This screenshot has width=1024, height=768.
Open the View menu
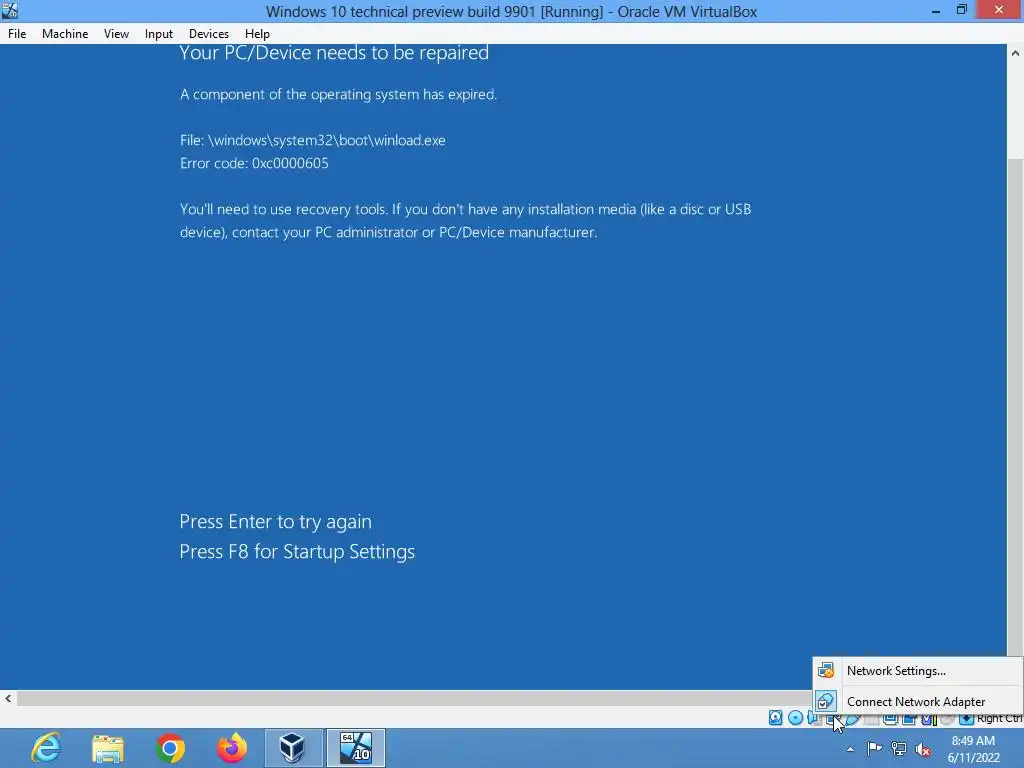pyautogui.click(x=116, y=34)
